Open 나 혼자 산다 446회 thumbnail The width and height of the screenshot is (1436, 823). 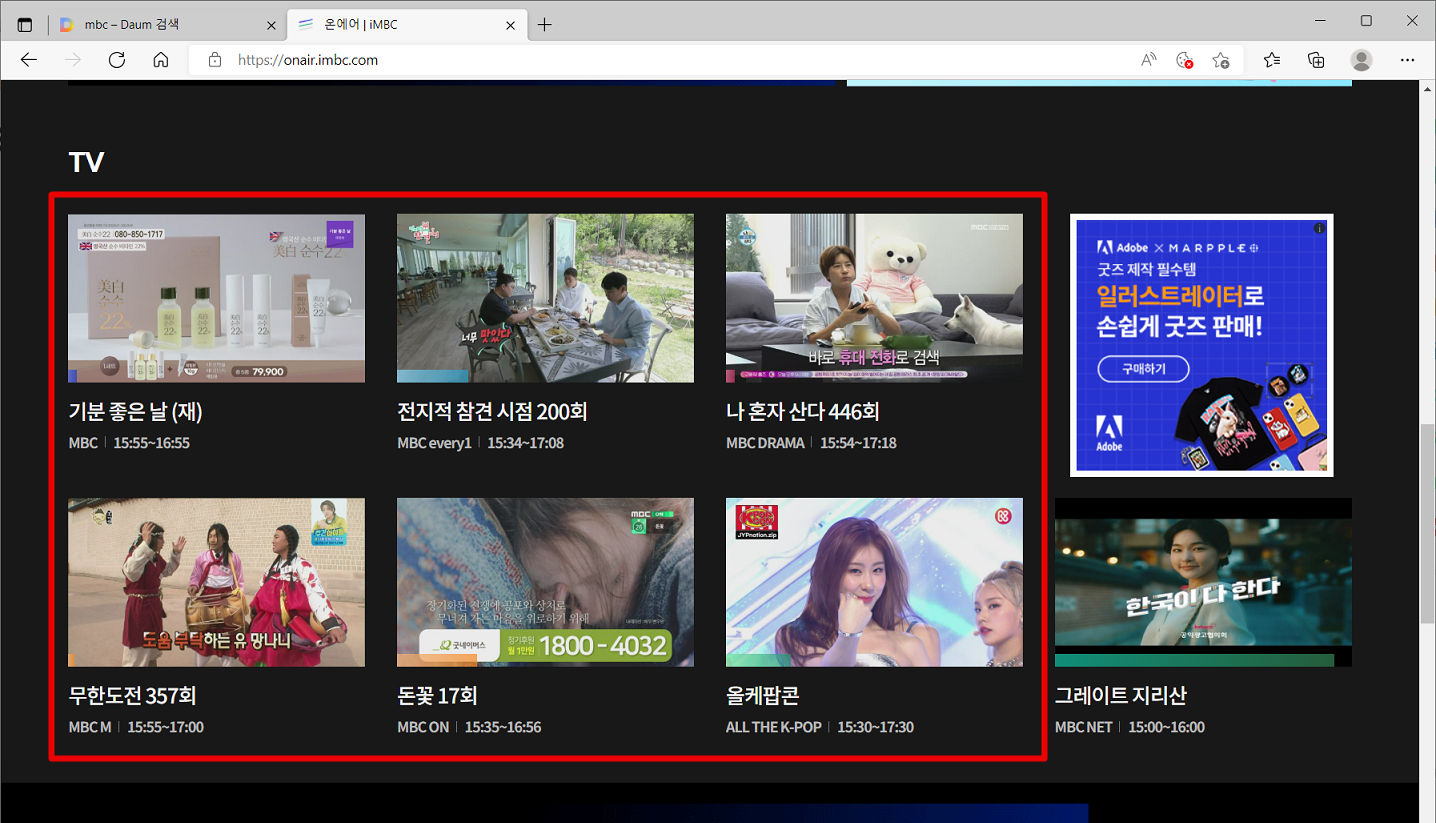click(x=874, y=298)
